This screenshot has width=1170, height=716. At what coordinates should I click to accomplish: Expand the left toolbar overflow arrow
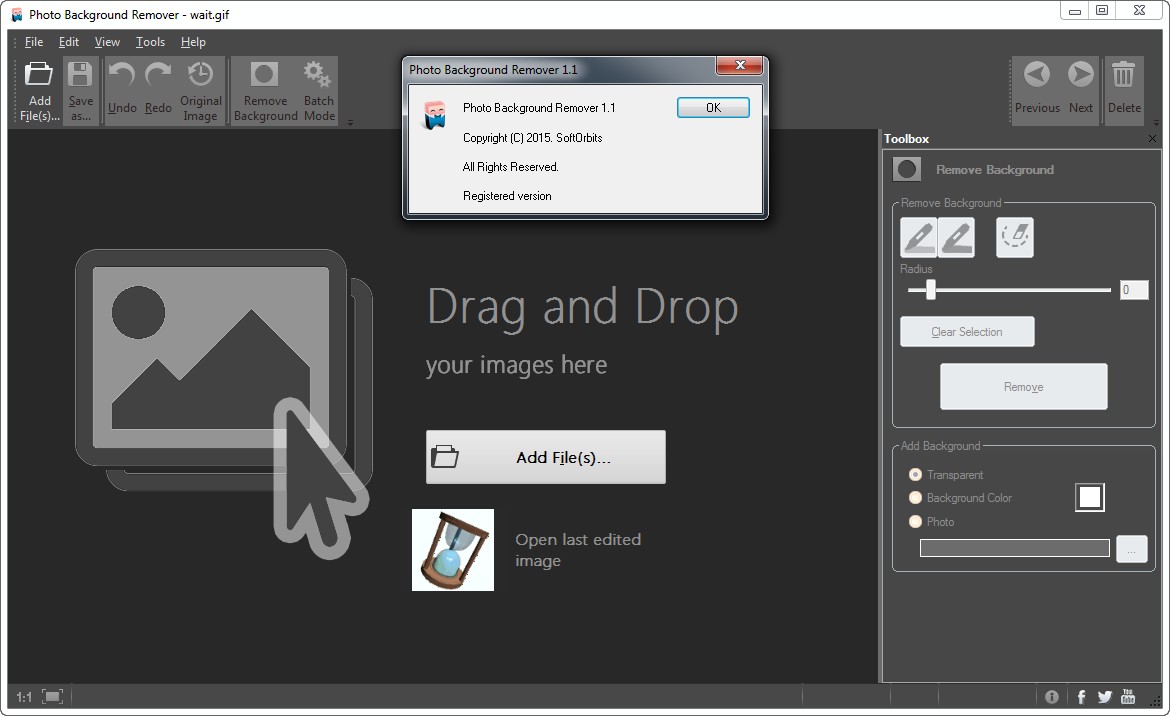coord(350,123)
